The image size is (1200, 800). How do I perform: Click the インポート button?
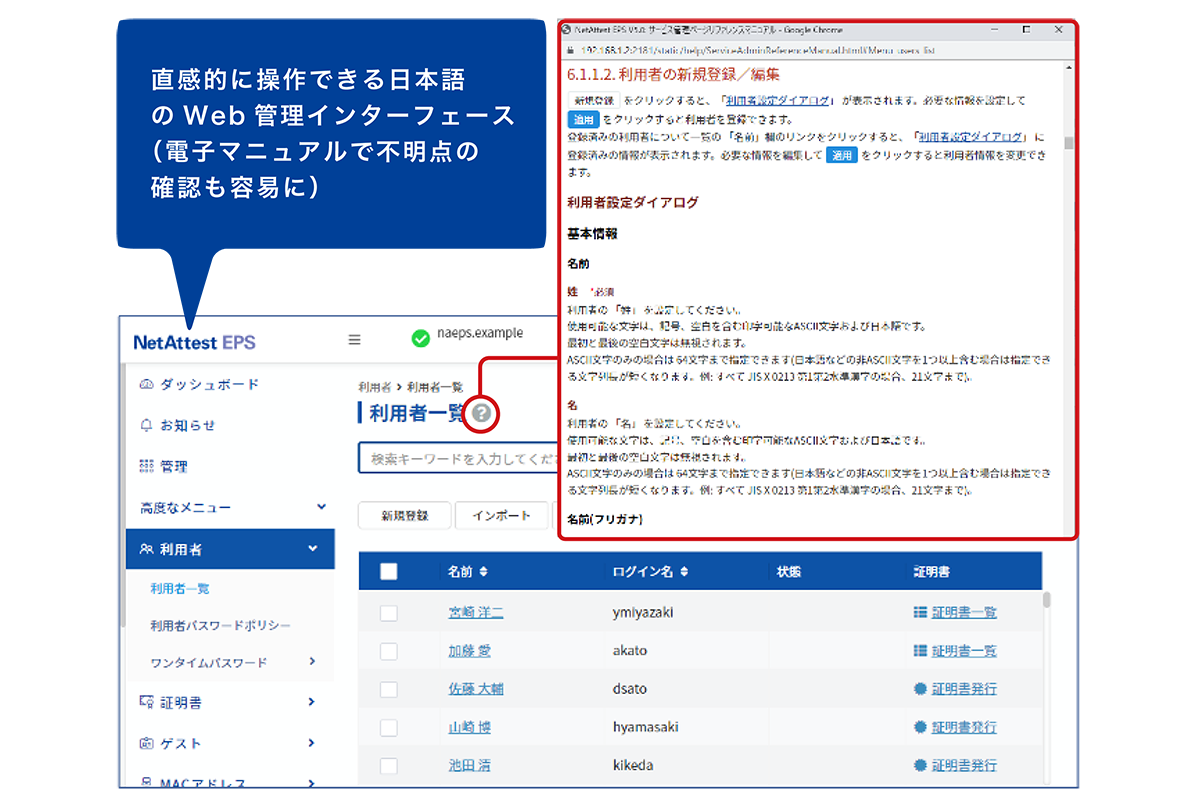(x=502, y=515)
